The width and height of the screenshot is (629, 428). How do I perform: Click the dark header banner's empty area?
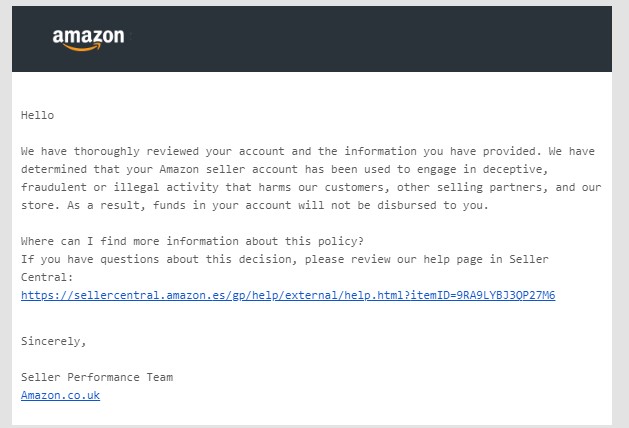click(x=361, y=39)
